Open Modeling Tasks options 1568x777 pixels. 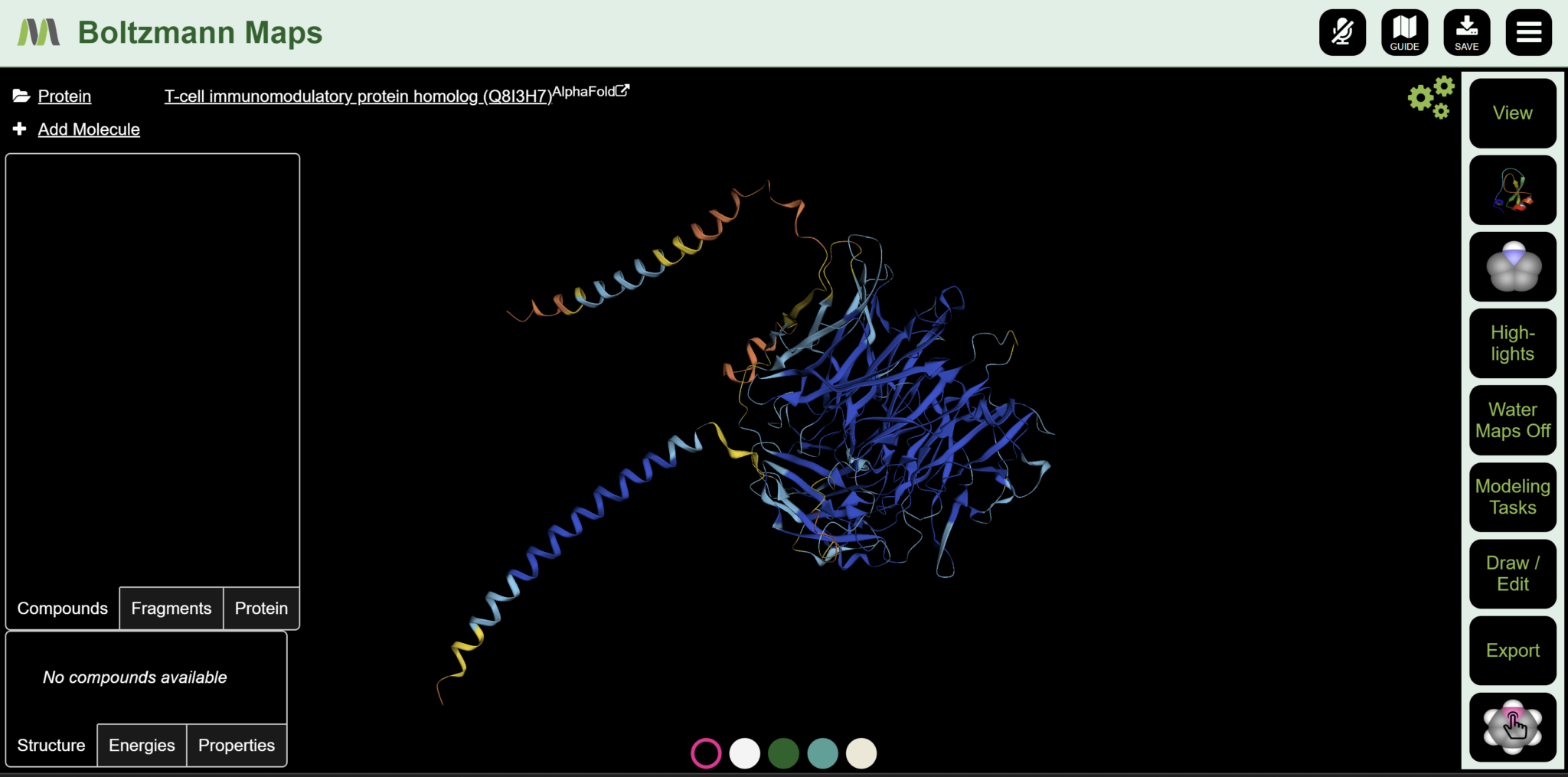click(x=1512, y=496)
